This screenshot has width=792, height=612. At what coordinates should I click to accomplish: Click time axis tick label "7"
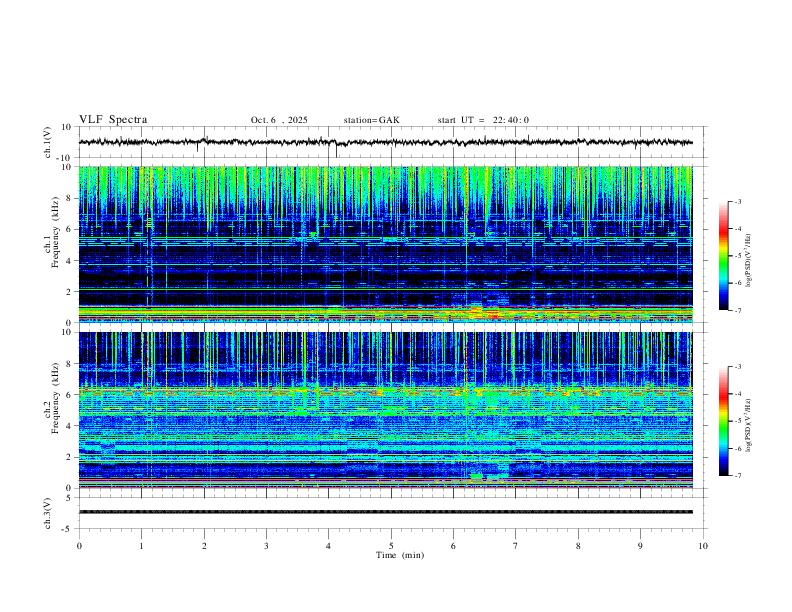click(x=516, y=546)
